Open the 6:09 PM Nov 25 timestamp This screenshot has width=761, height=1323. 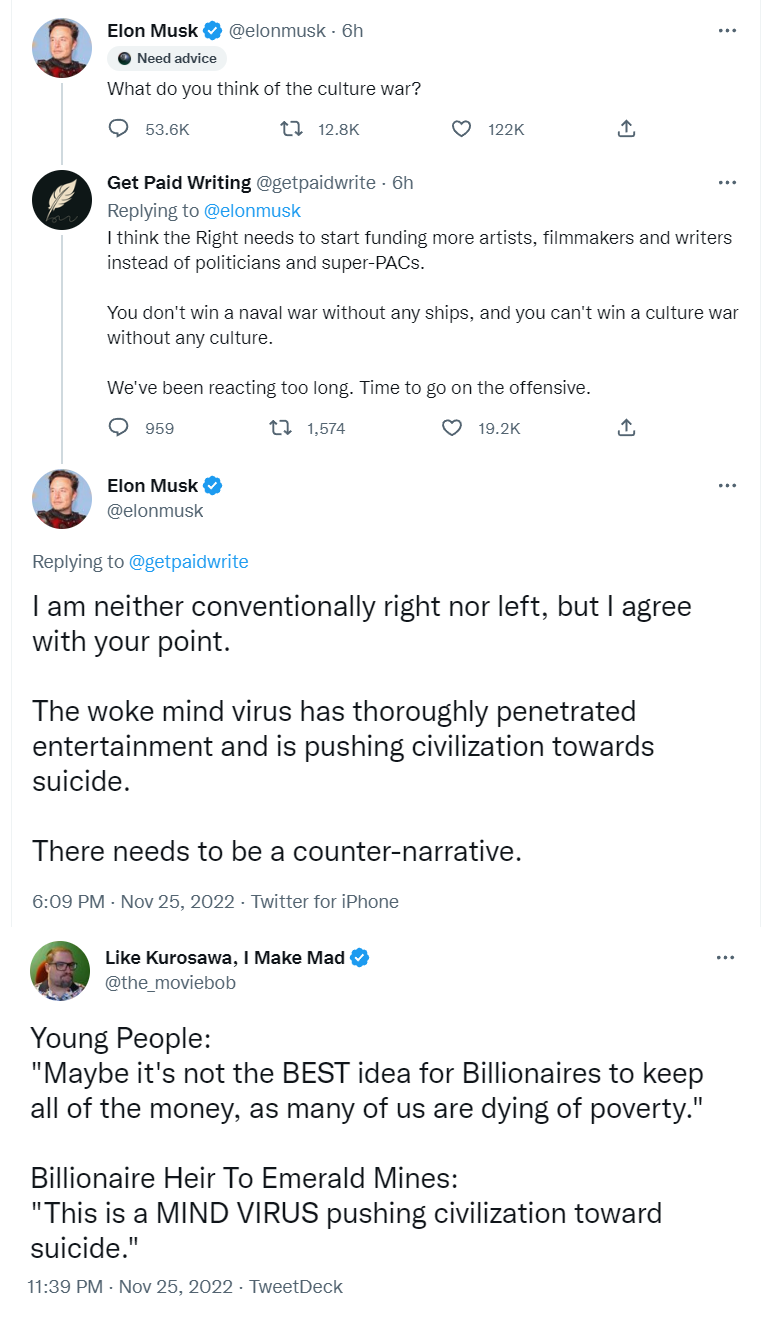click(133, 902)
